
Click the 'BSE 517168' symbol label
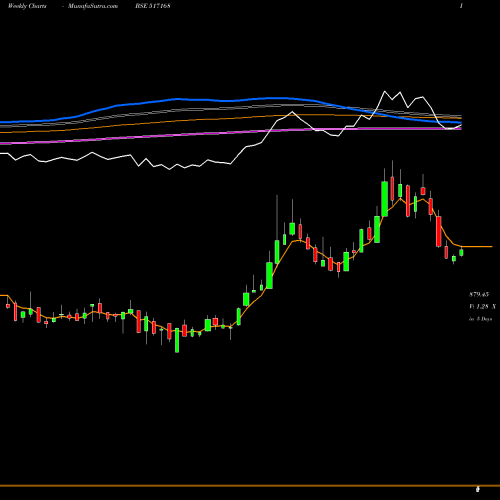[x=153, y=6]
